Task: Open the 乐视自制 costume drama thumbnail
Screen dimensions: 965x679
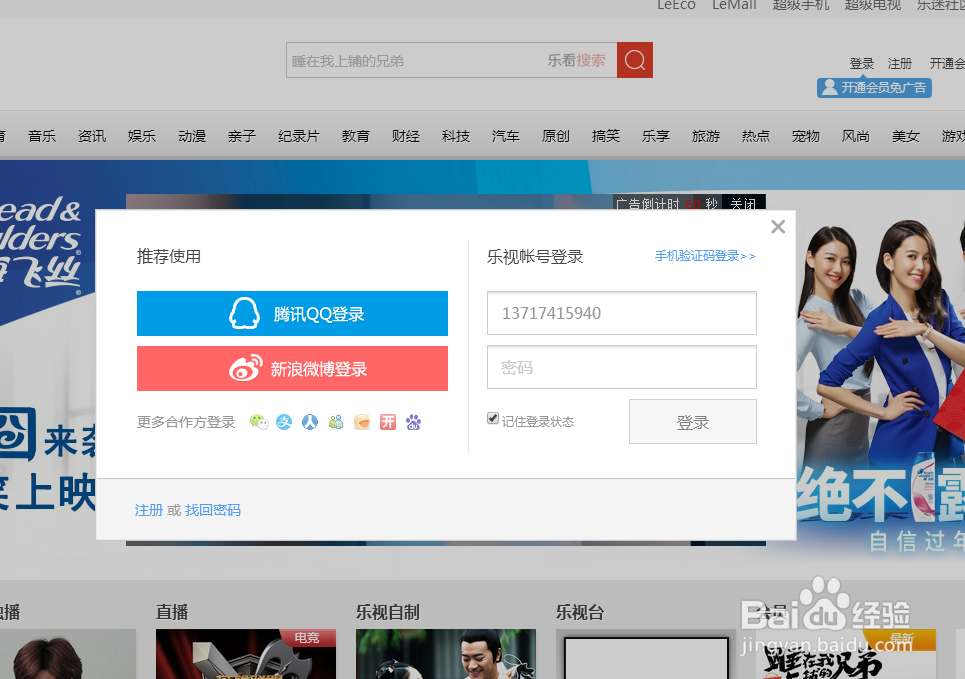Action: (446, 654)
